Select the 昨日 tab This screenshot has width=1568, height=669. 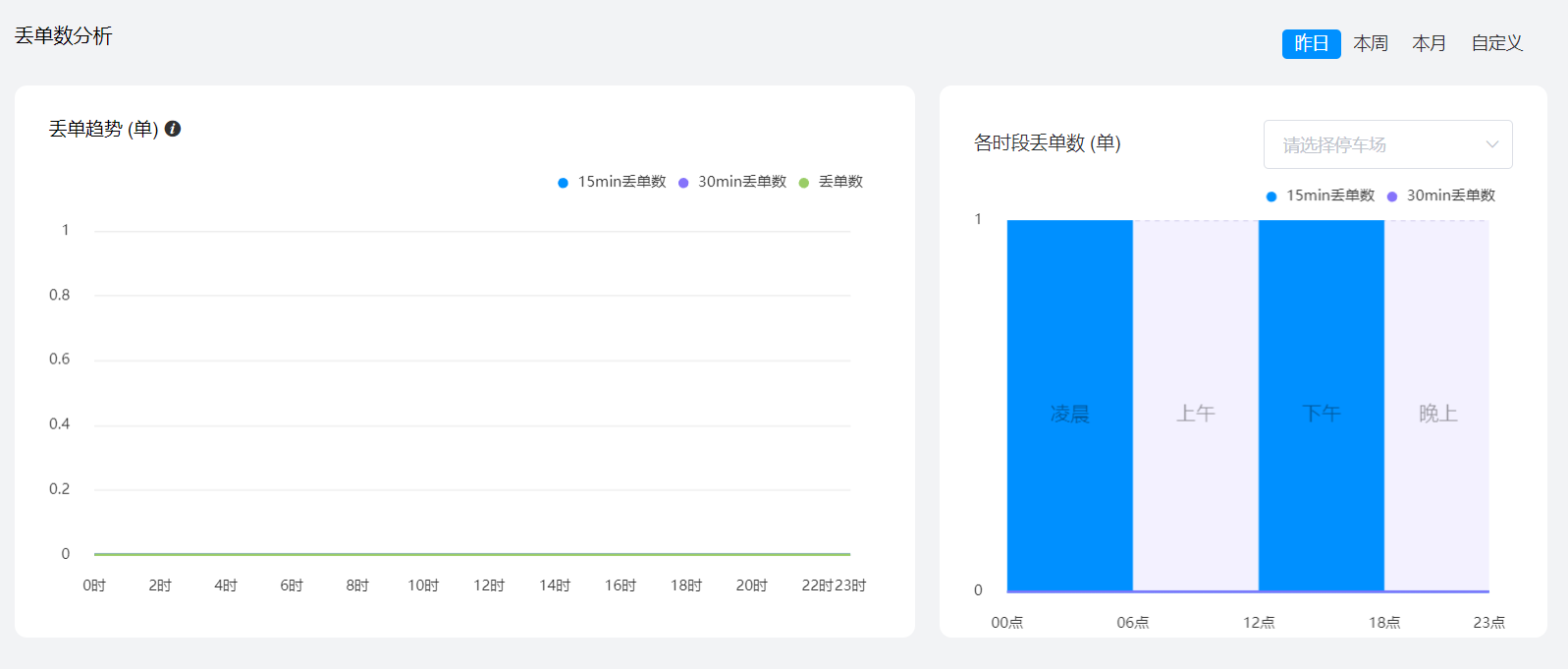[1311, 43]
